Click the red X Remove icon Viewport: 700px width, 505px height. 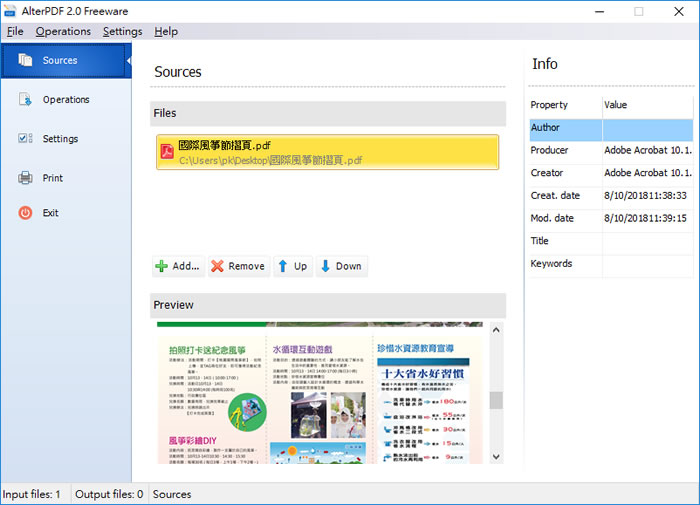[x=217, y=266]
